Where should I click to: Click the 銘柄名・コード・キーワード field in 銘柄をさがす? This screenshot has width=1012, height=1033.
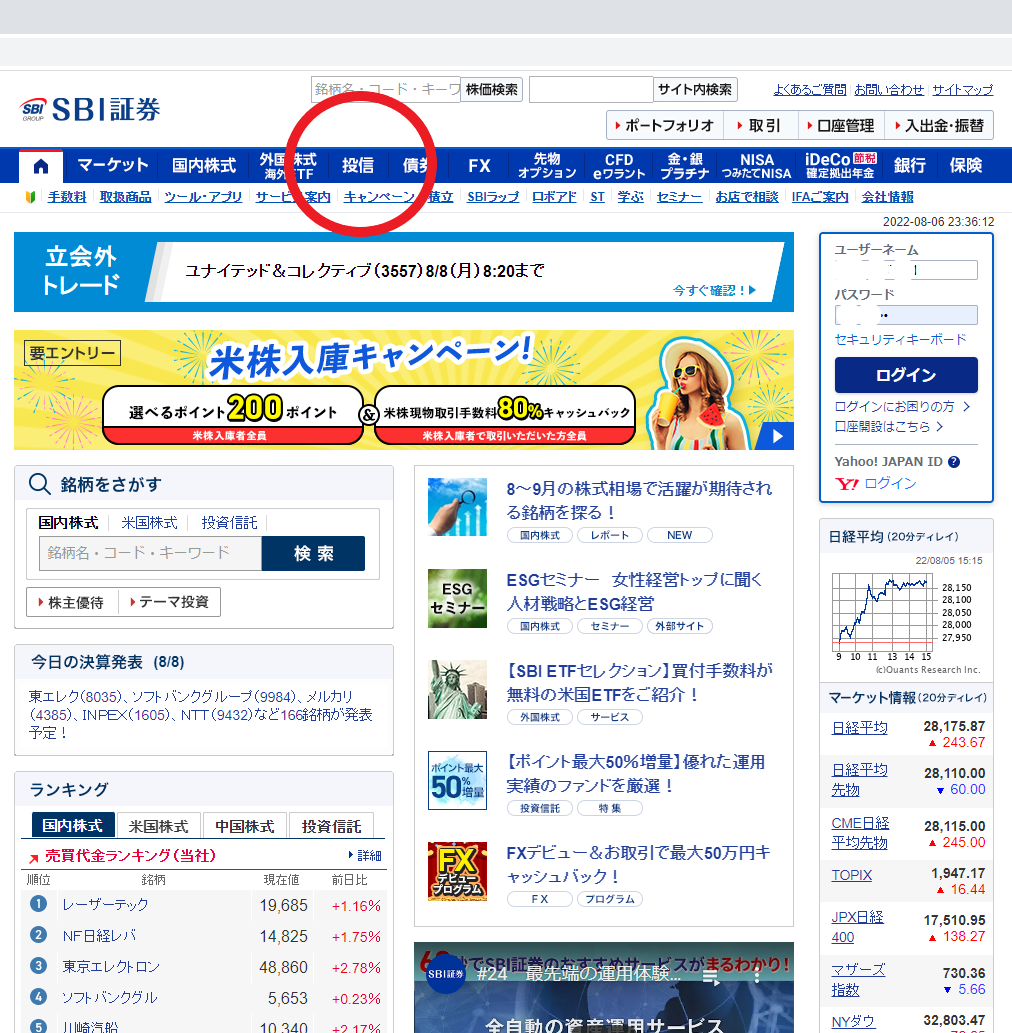click(x=151, y=553)
